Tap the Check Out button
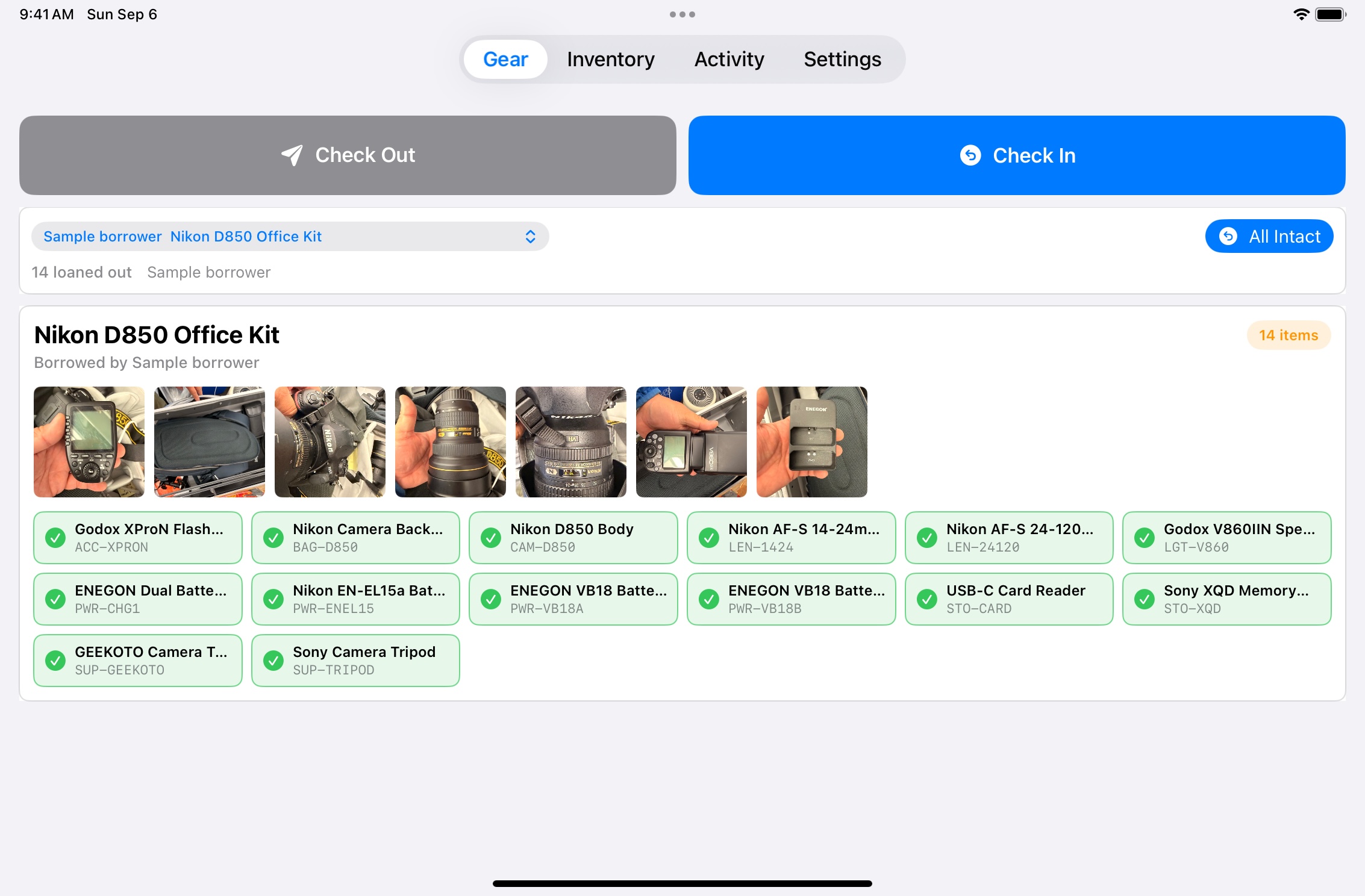Viewport: 1365px width, 896px height. click(348, 155)
